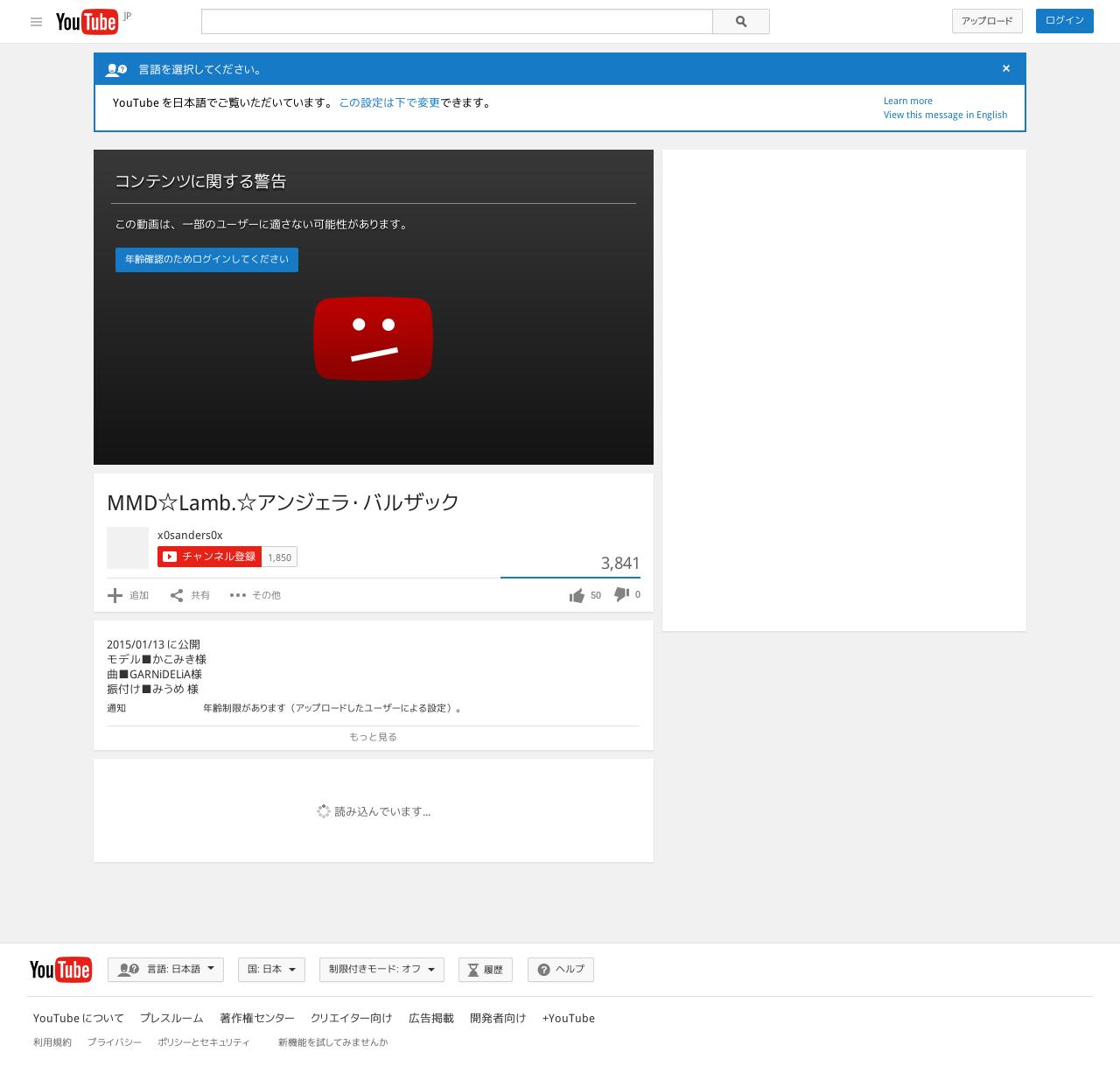Open the この設定は下で変更 link
The image size is (1120, 1066).
coord(389,102)
